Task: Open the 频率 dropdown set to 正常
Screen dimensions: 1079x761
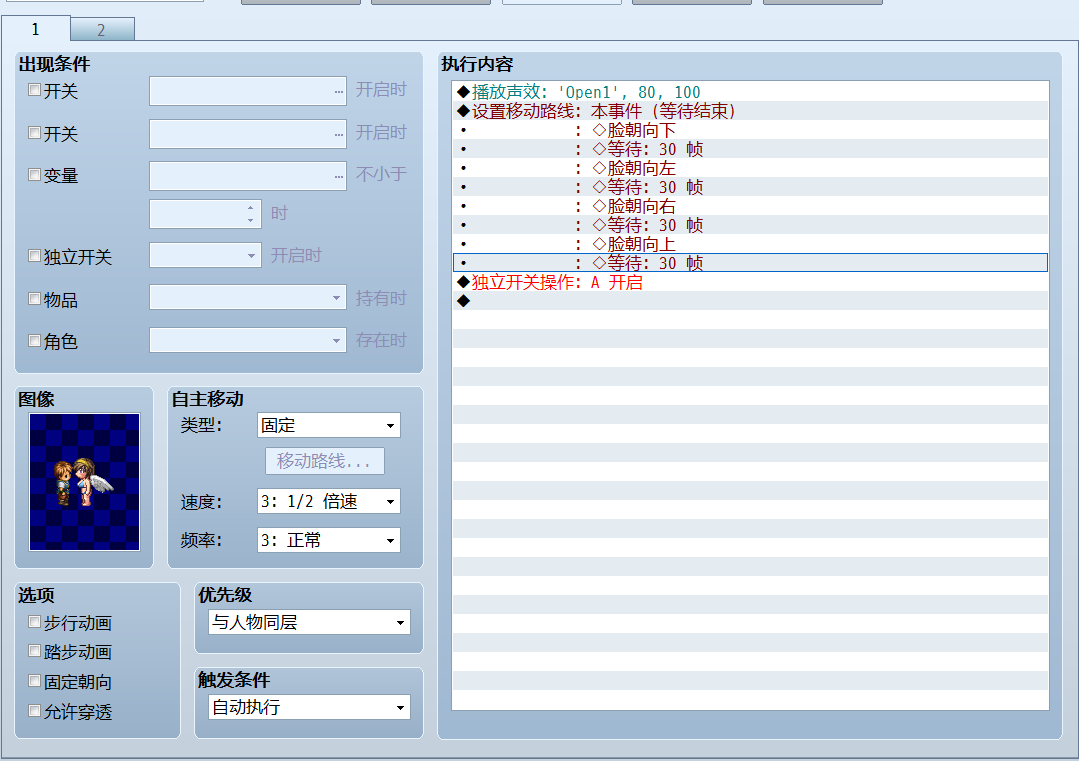Action: coord(328,540)
